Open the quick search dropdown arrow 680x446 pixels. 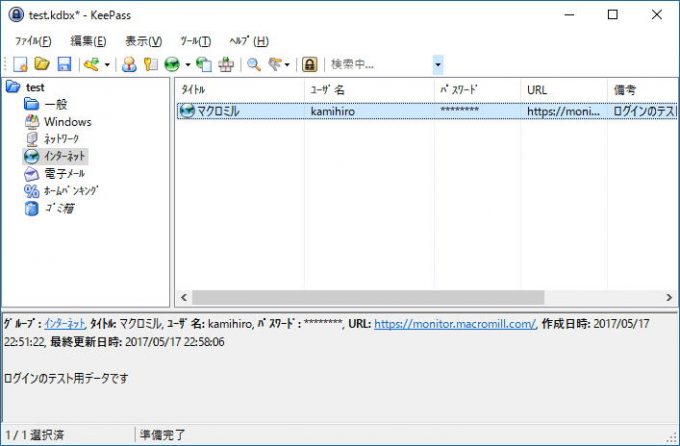pos(438,65)
